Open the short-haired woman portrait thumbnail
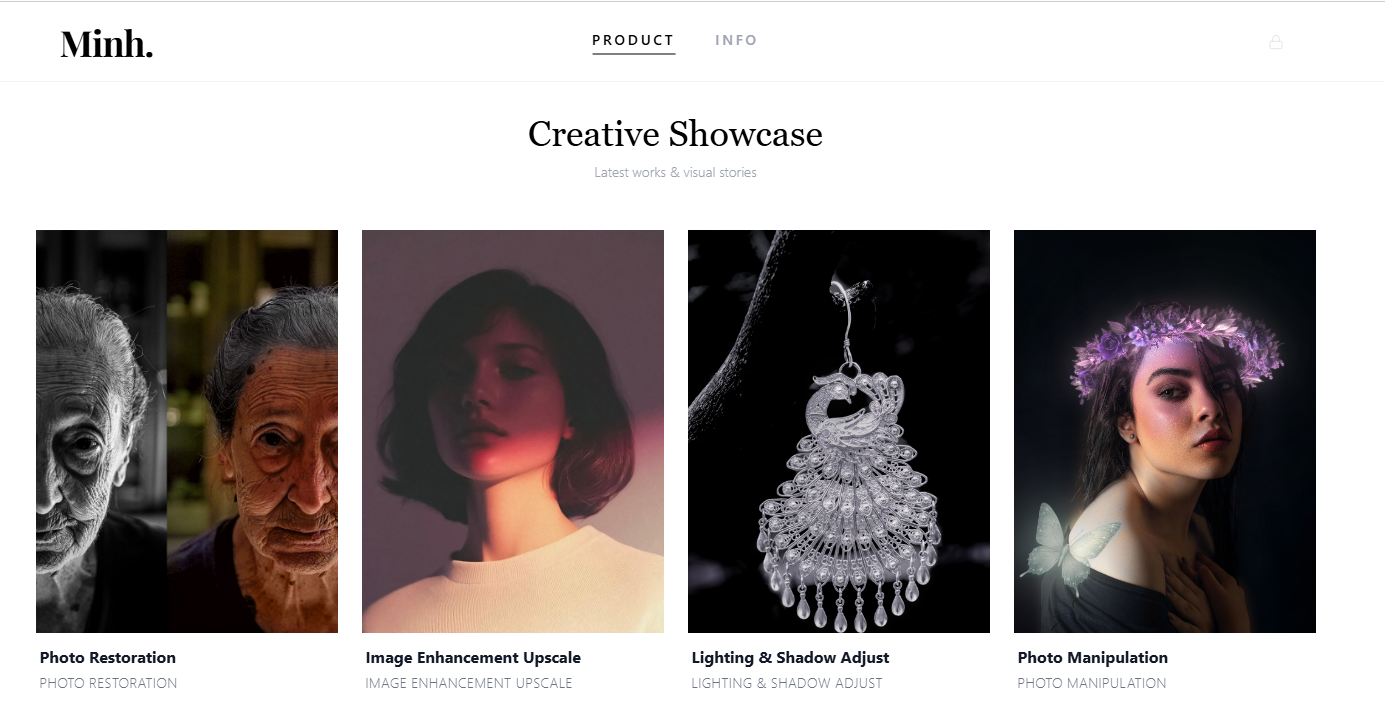Screen dimensions: 1385x716 513,431
